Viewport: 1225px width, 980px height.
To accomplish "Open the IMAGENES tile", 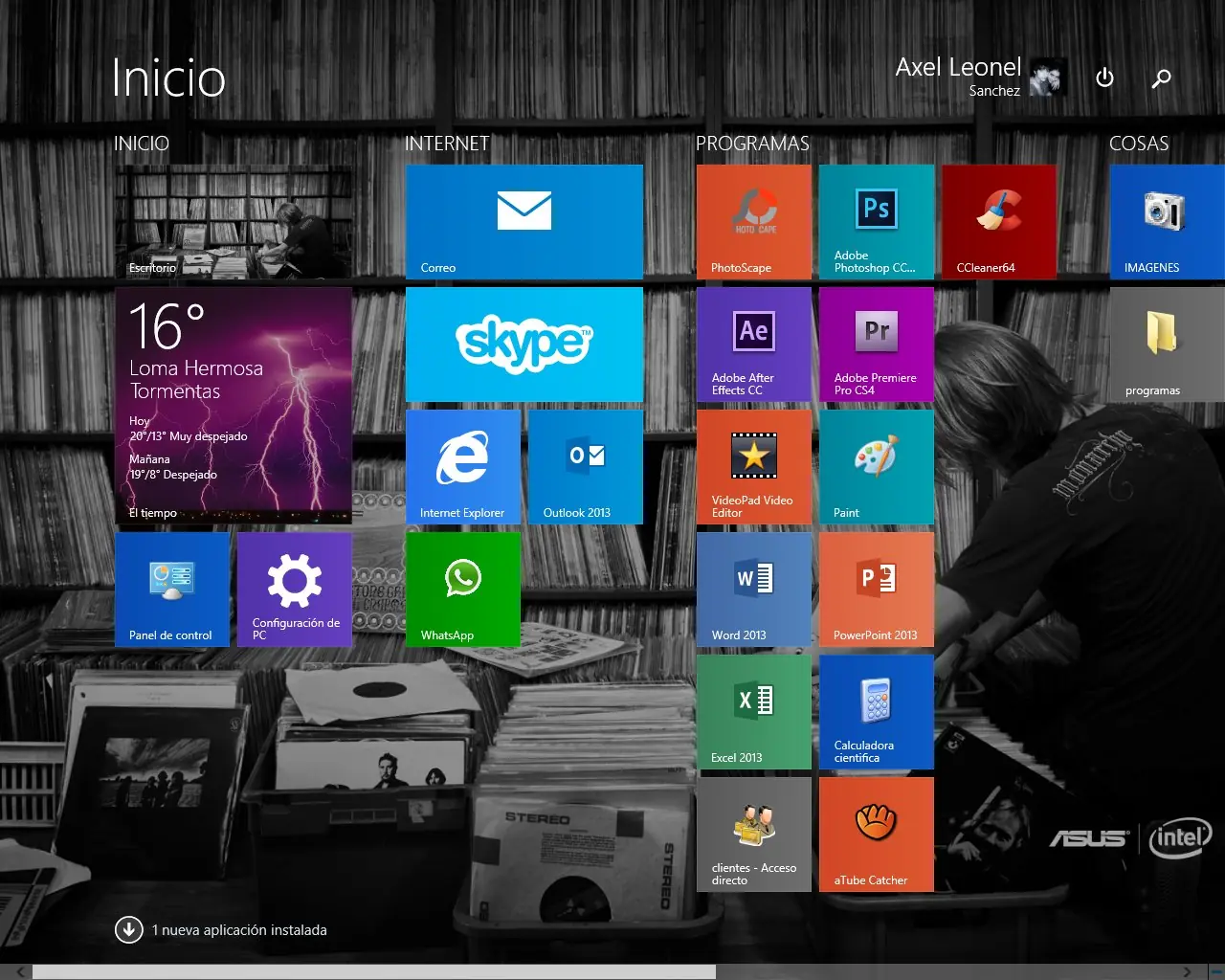I will [x=1168, y=222].
